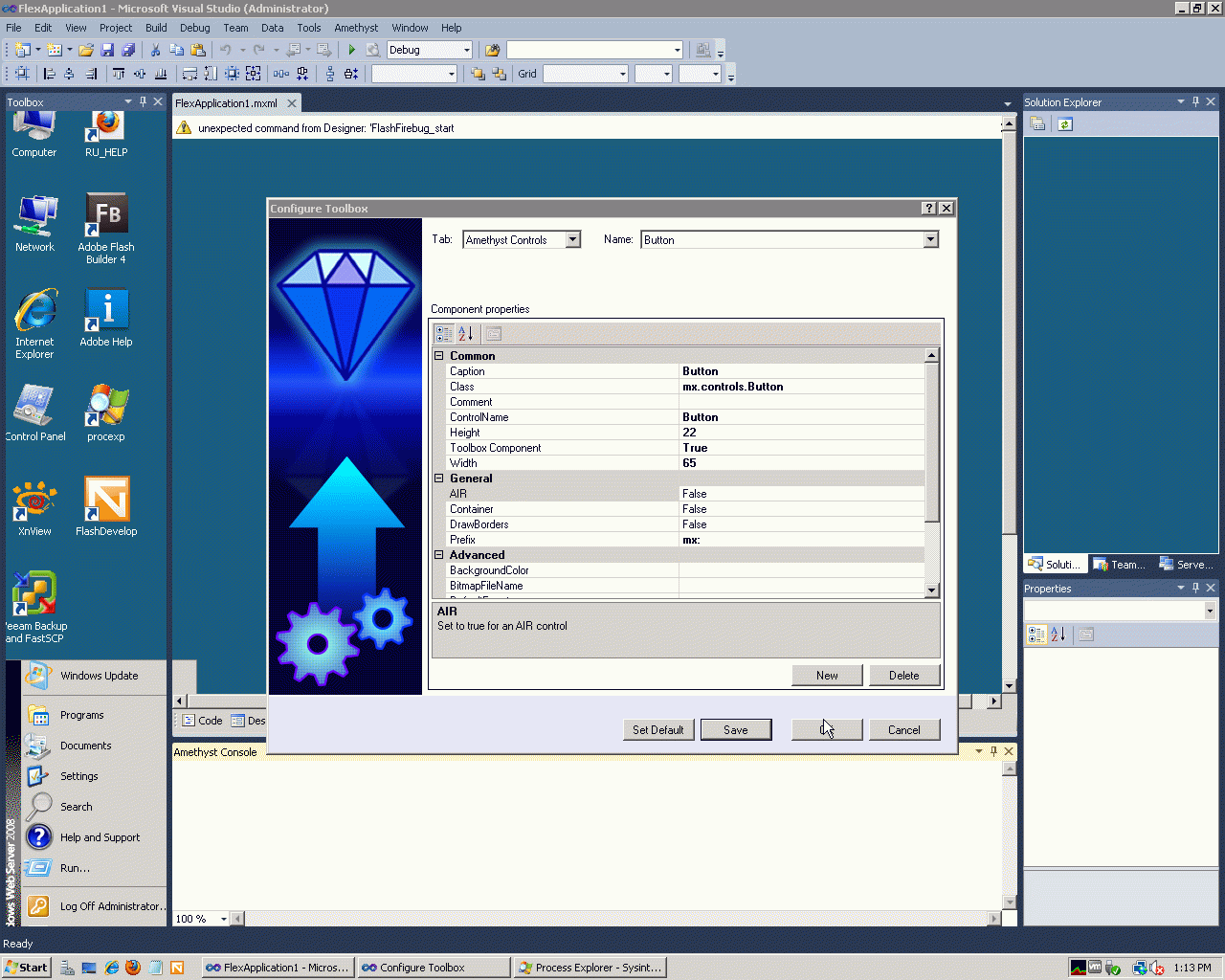Click the New Project toolbar icon
The height and width of the screenshot is (980, 1225).
22,50
